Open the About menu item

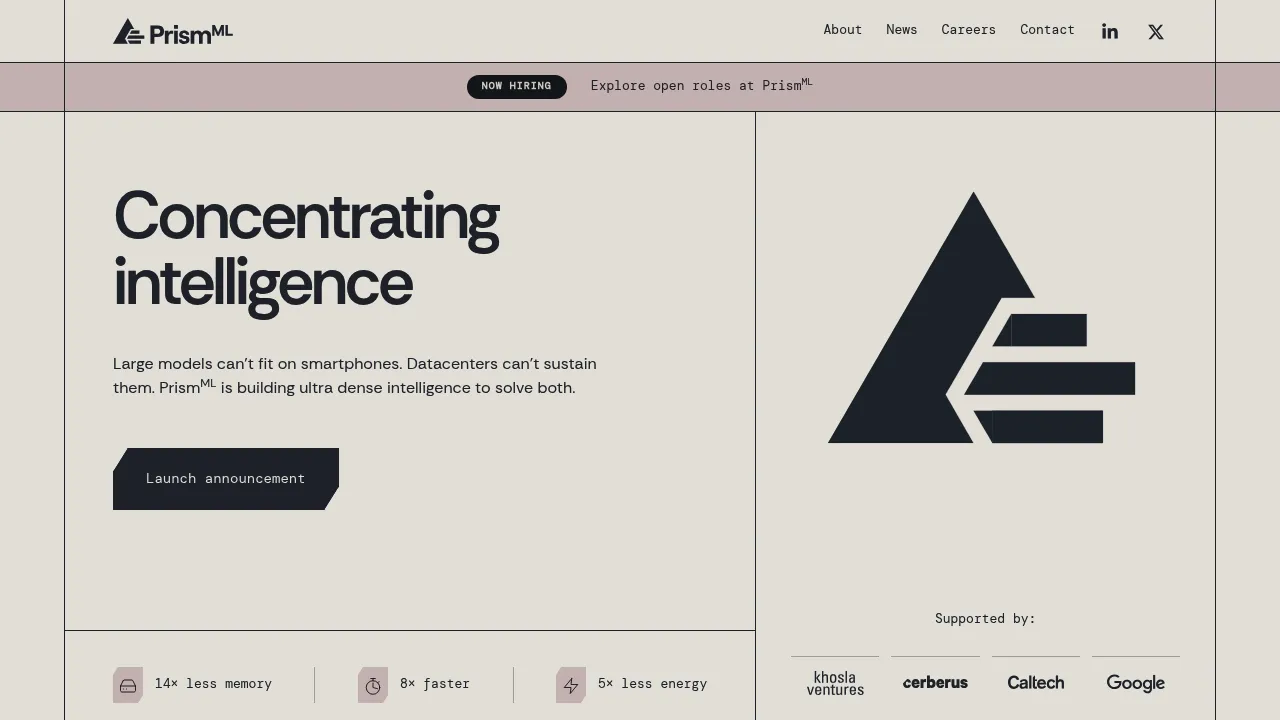pos(843,30)
